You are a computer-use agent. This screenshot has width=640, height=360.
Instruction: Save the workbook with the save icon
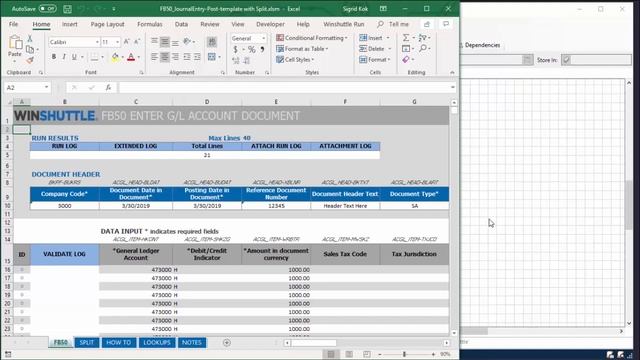click(67, 9)
